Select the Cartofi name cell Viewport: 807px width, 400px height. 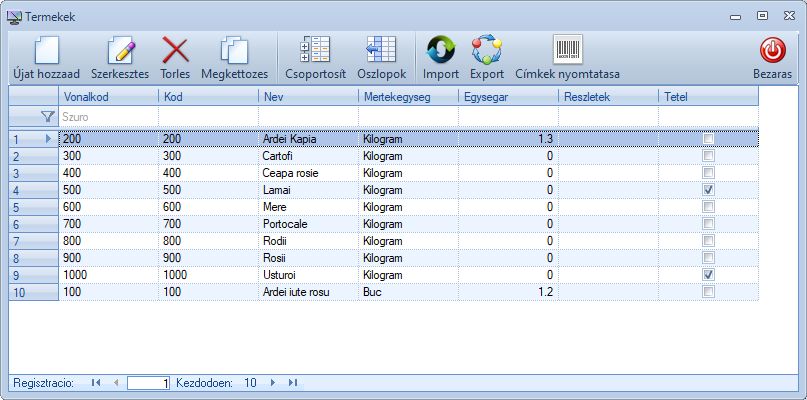(308, 155)
